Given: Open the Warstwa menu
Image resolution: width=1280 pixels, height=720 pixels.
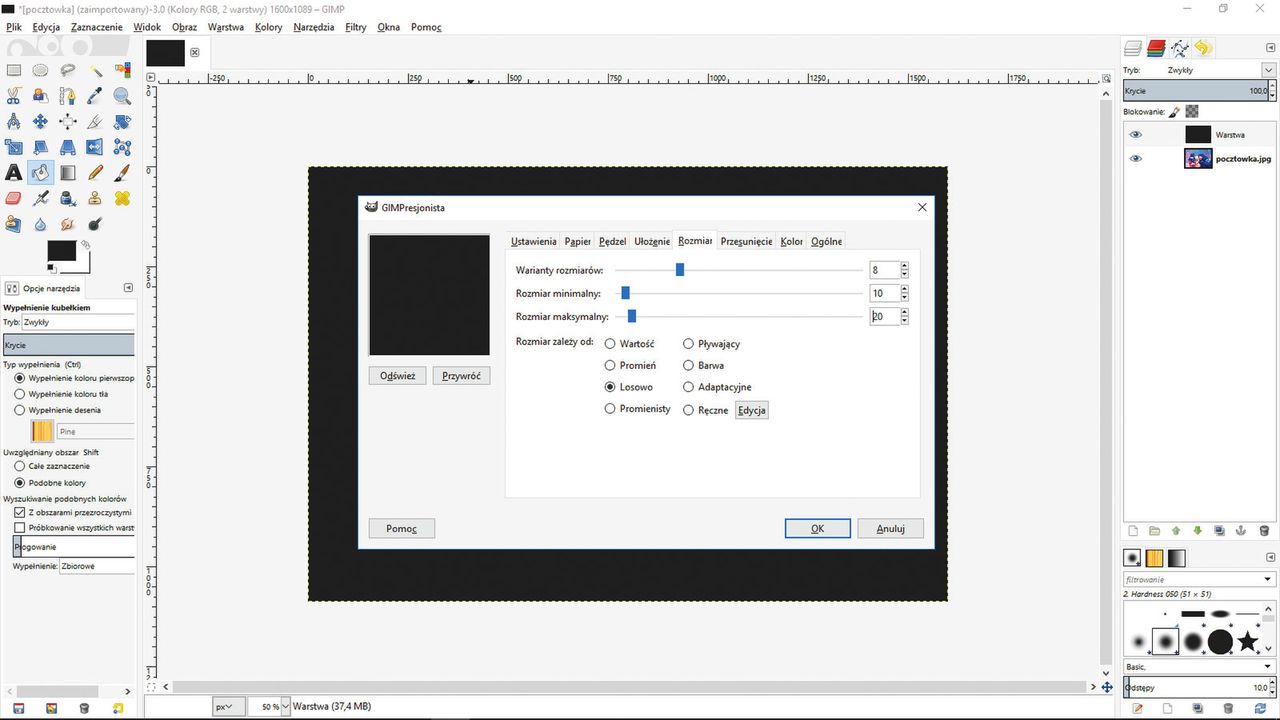Looking at the screenshot, I should [x=225, y=27].
